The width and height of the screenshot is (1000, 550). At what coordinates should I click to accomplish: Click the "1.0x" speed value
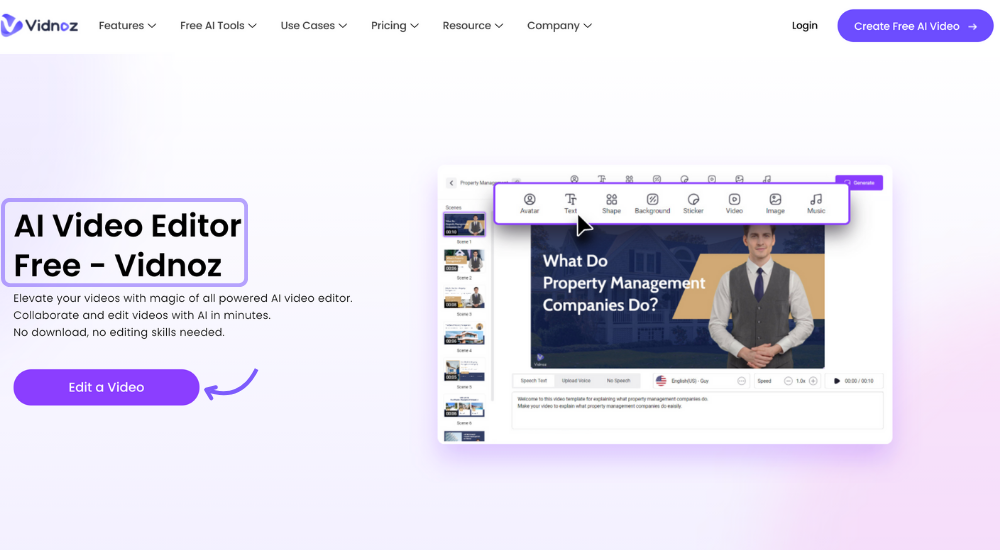click(800, 381)
